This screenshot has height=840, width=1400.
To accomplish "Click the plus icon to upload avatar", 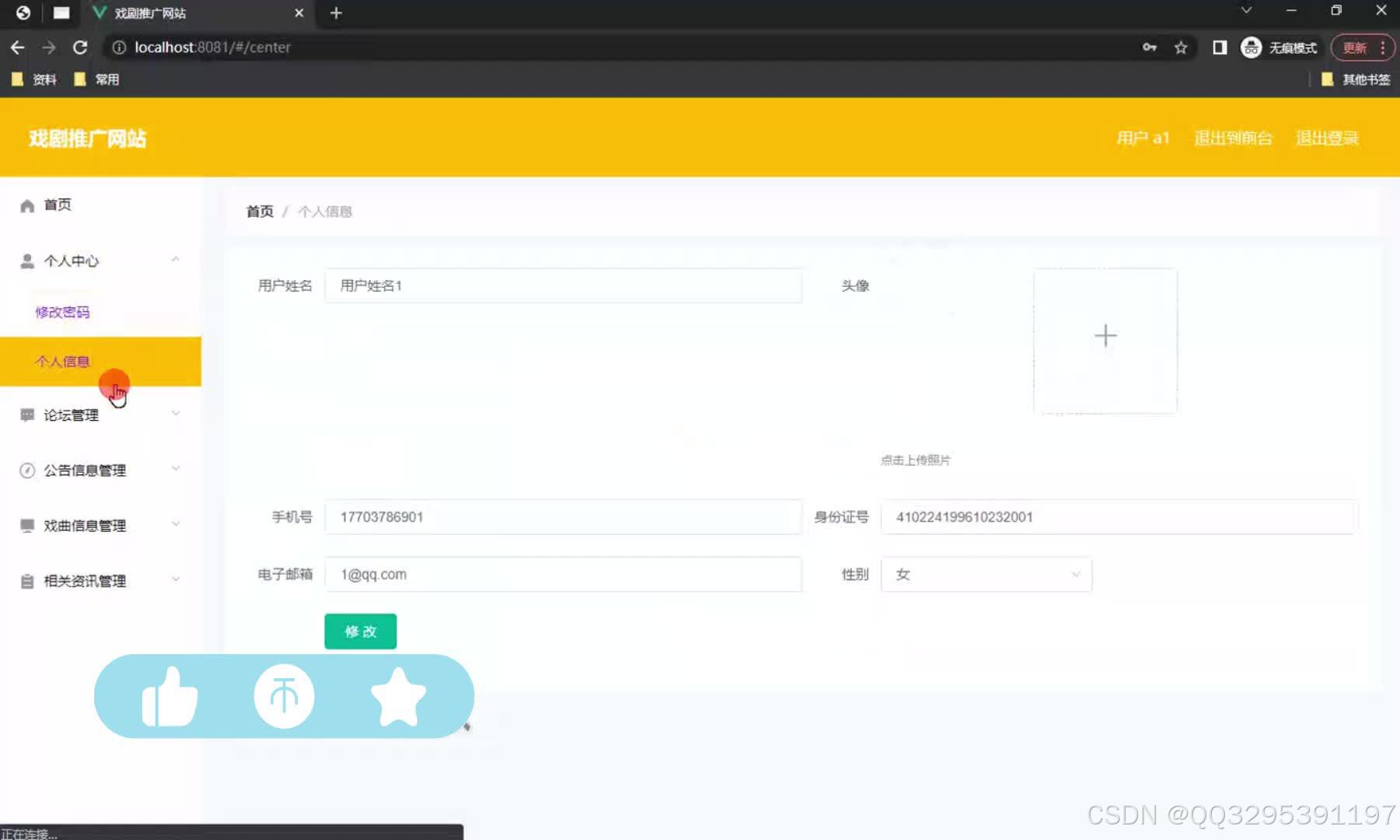I will click(x=1105, y=336).
